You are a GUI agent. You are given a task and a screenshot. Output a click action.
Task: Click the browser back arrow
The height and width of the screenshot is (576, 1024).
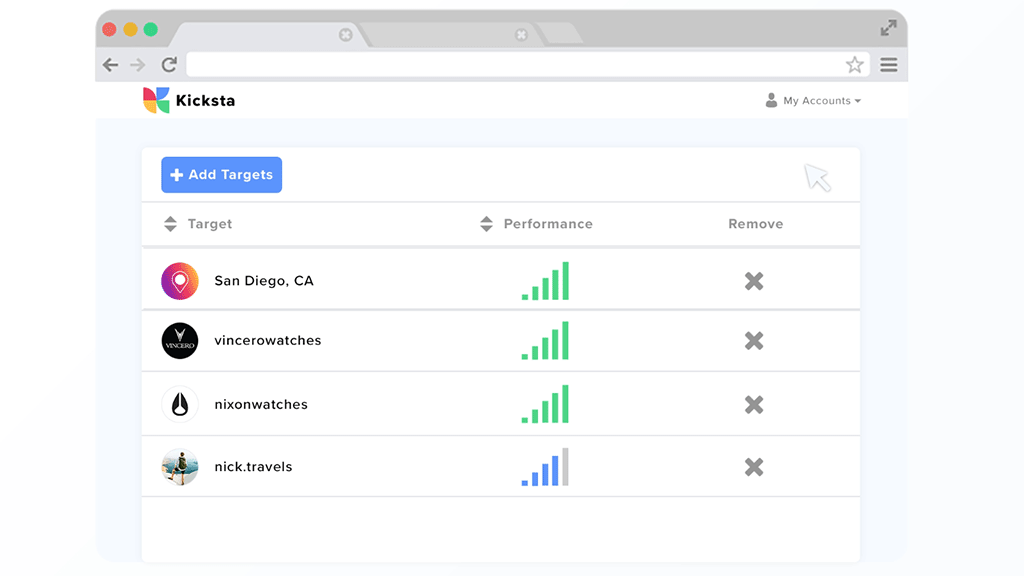coord(111,65)
